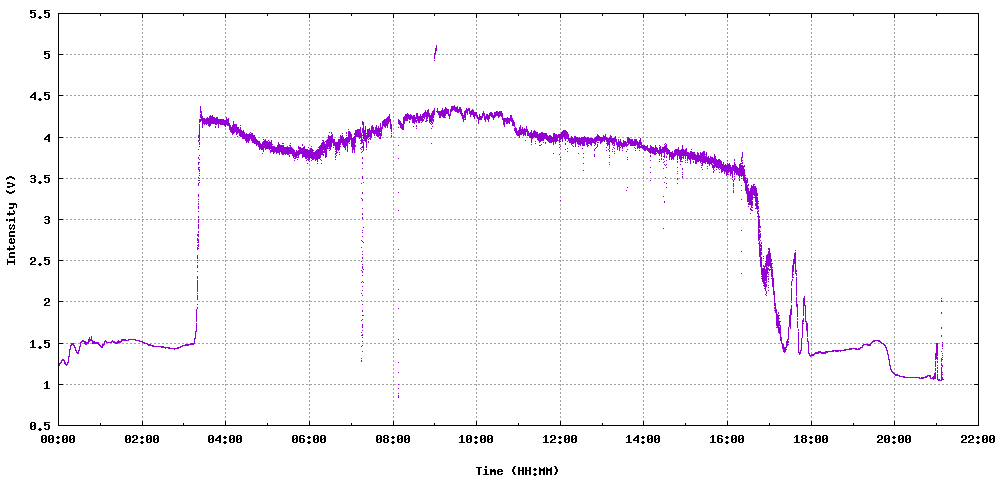Image resolution: width=1000 pixels, height=480 pixels.
Task: Select the 04:00 time tick label
Action: (x=226, y=439)
